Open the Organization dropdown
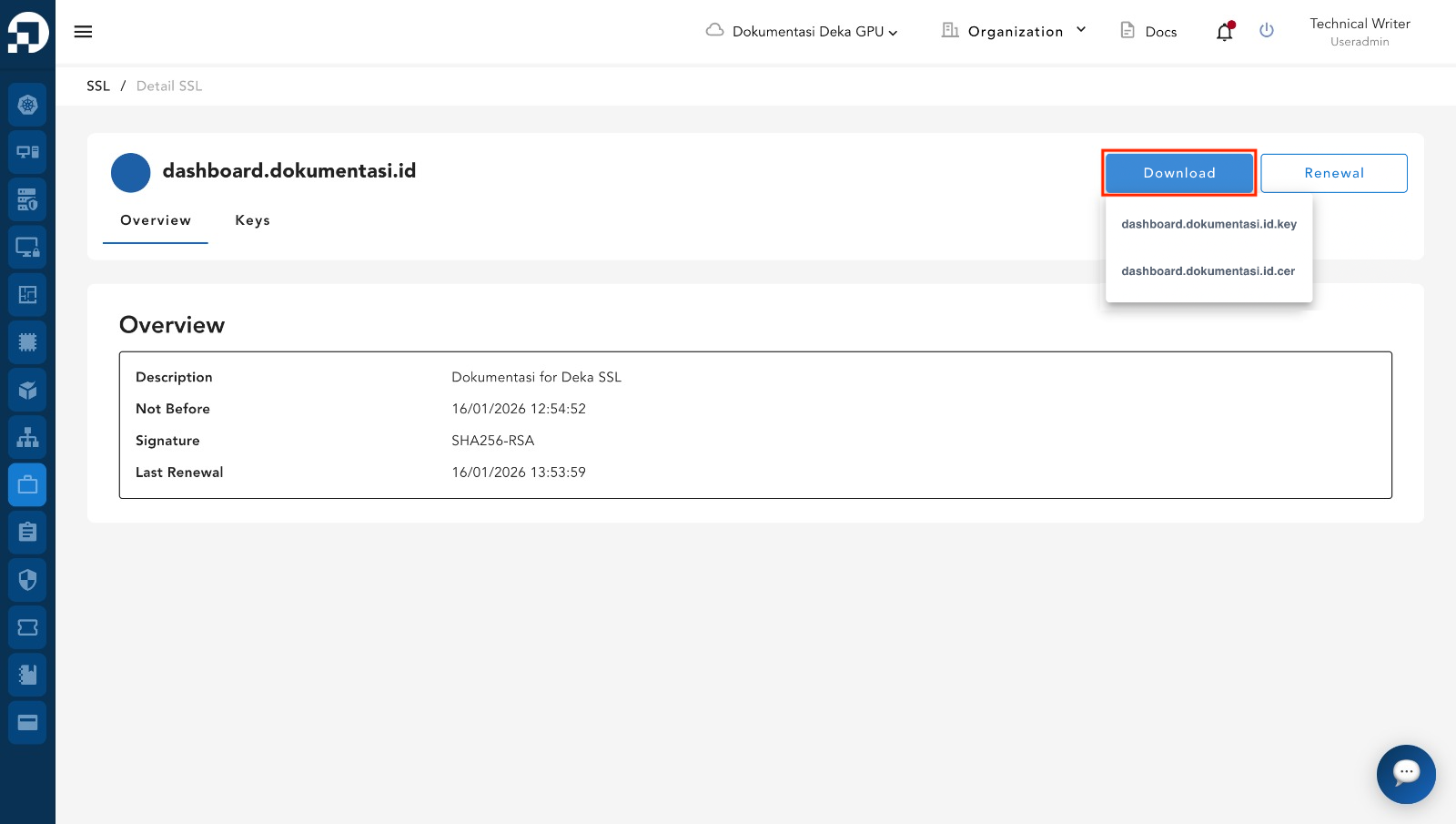Screen dimensions: 1456x824 pyautogui.click(x=1014, y=32)
